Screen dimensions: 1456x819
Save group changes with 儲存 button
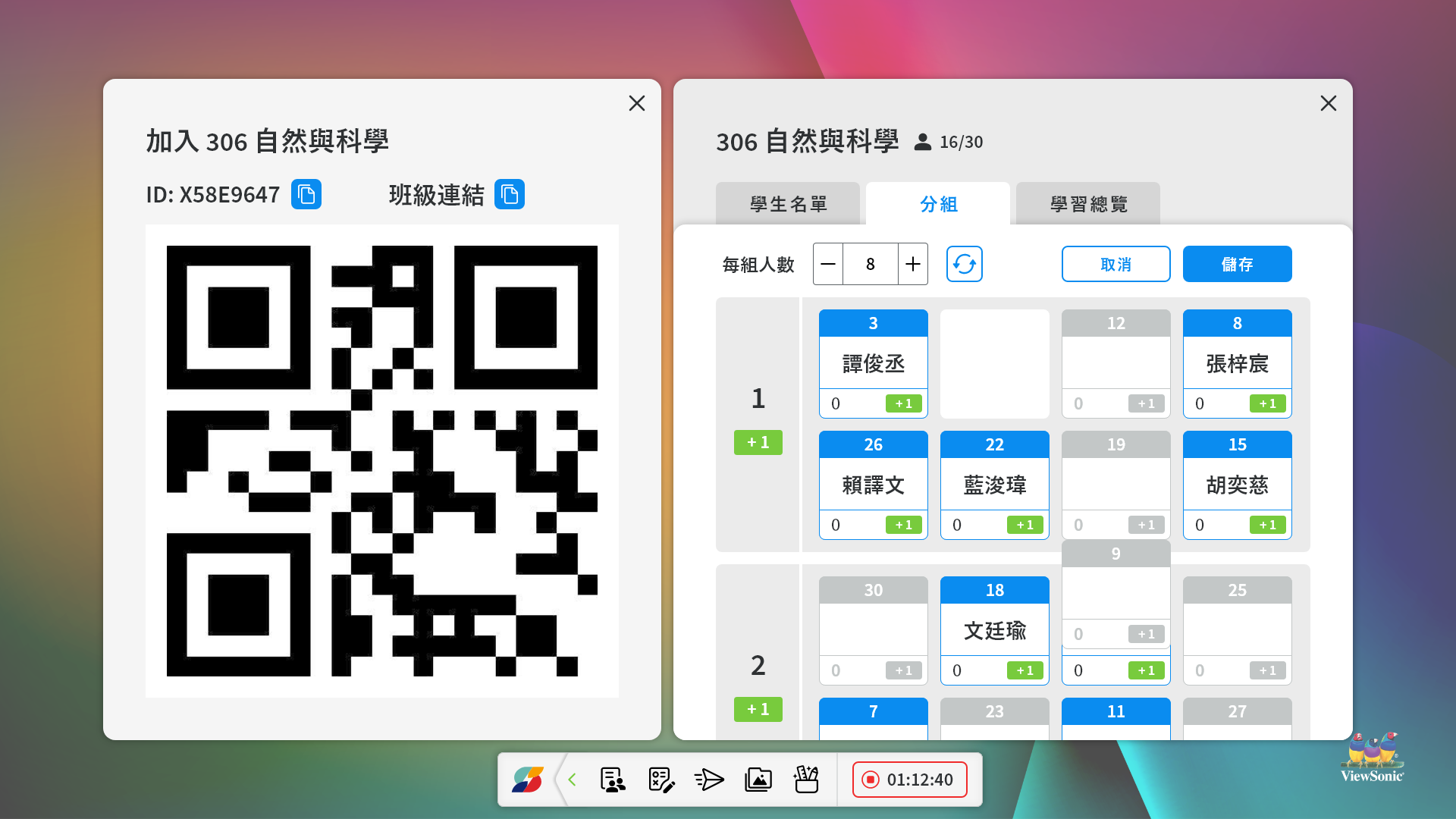click(1236, 264)
